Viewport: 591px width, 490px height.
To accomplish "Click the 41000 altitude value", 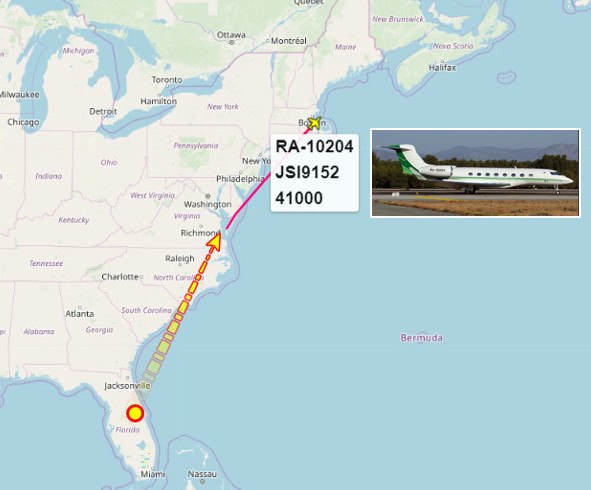I will click(x=299, y=198).
